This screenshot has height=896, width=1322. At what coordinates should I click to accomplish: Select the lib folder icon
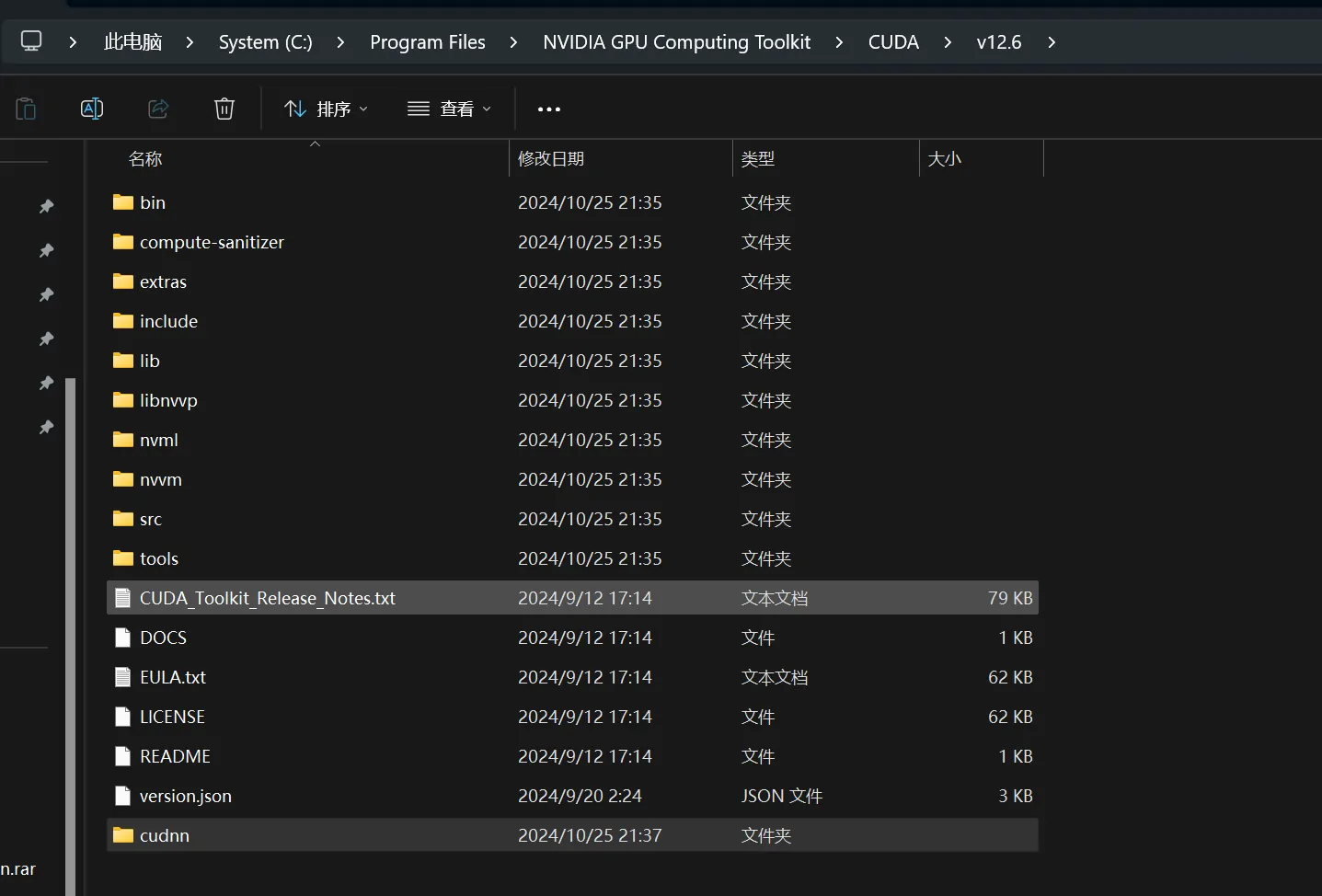[123, 361]
